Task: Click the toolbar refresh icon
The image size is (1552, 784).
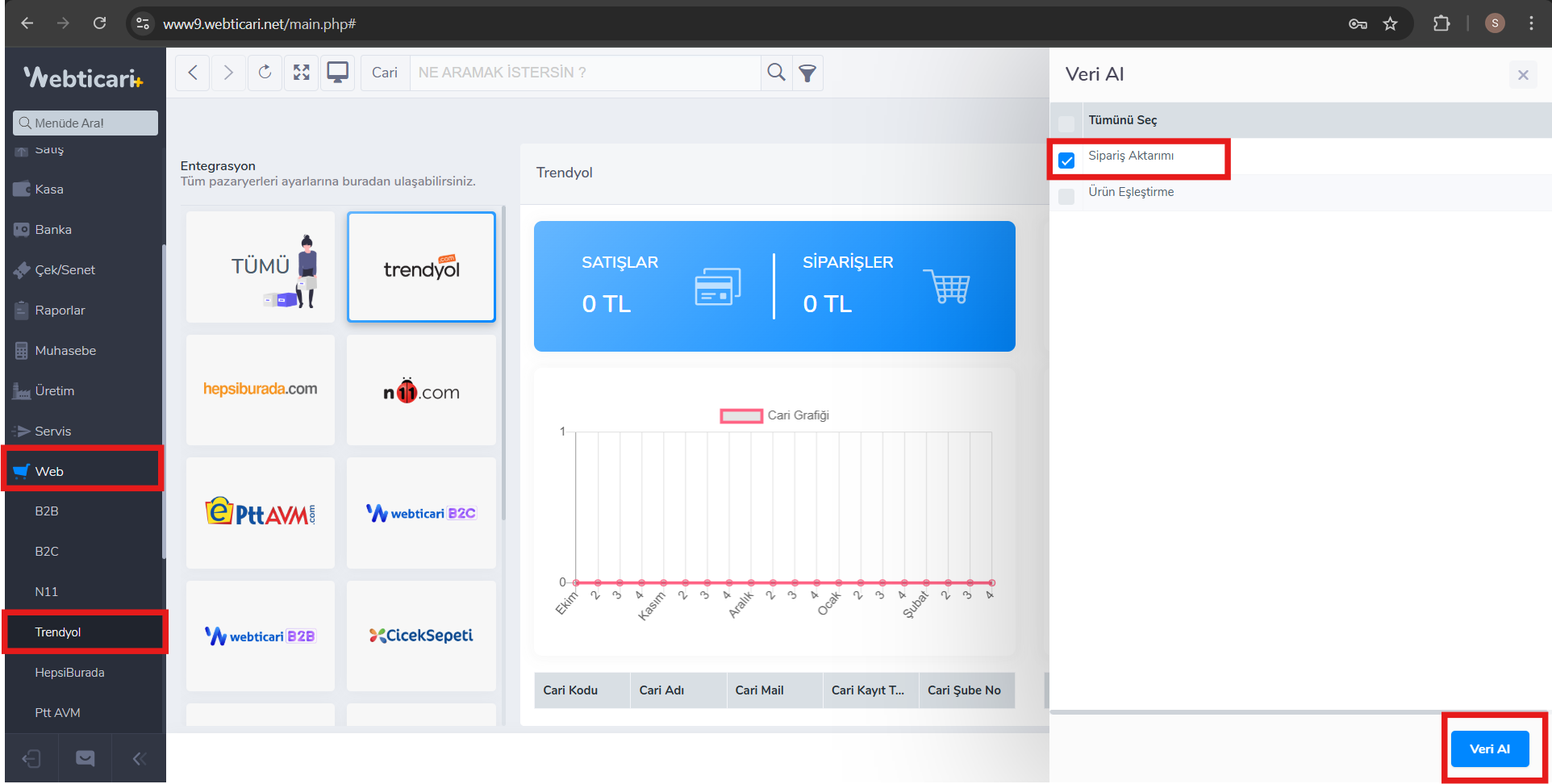Action: pyautogui.click(x=265, y=73)
